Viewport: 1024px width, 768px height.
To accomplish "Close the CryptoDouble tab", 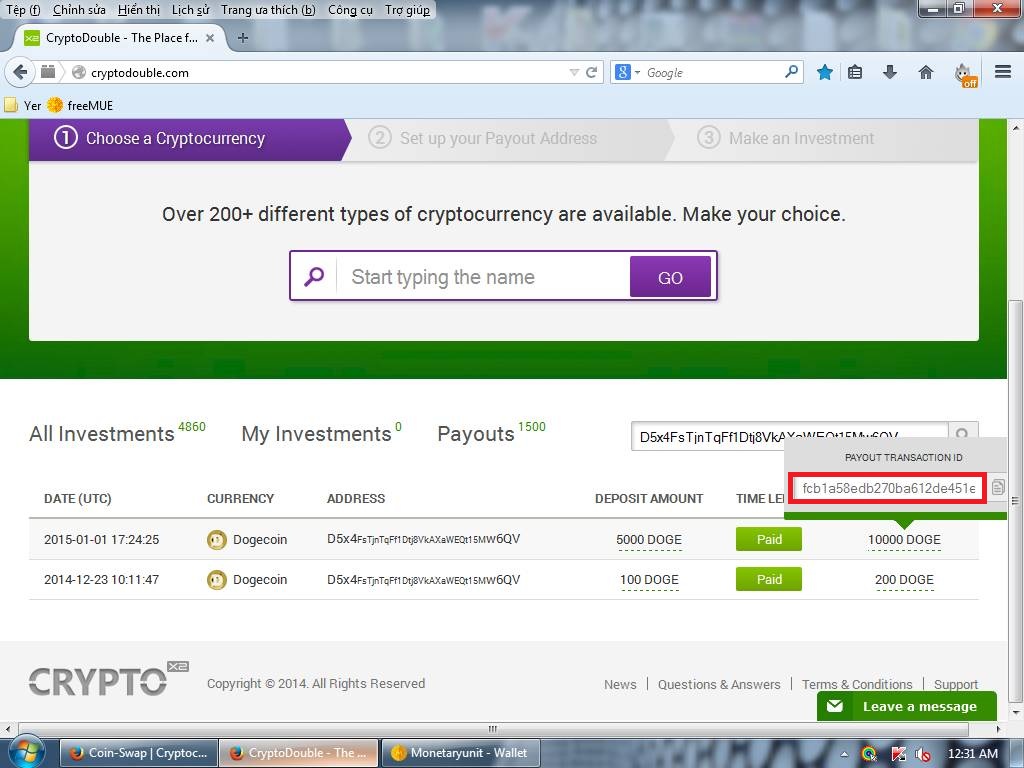I will [210, 38].
